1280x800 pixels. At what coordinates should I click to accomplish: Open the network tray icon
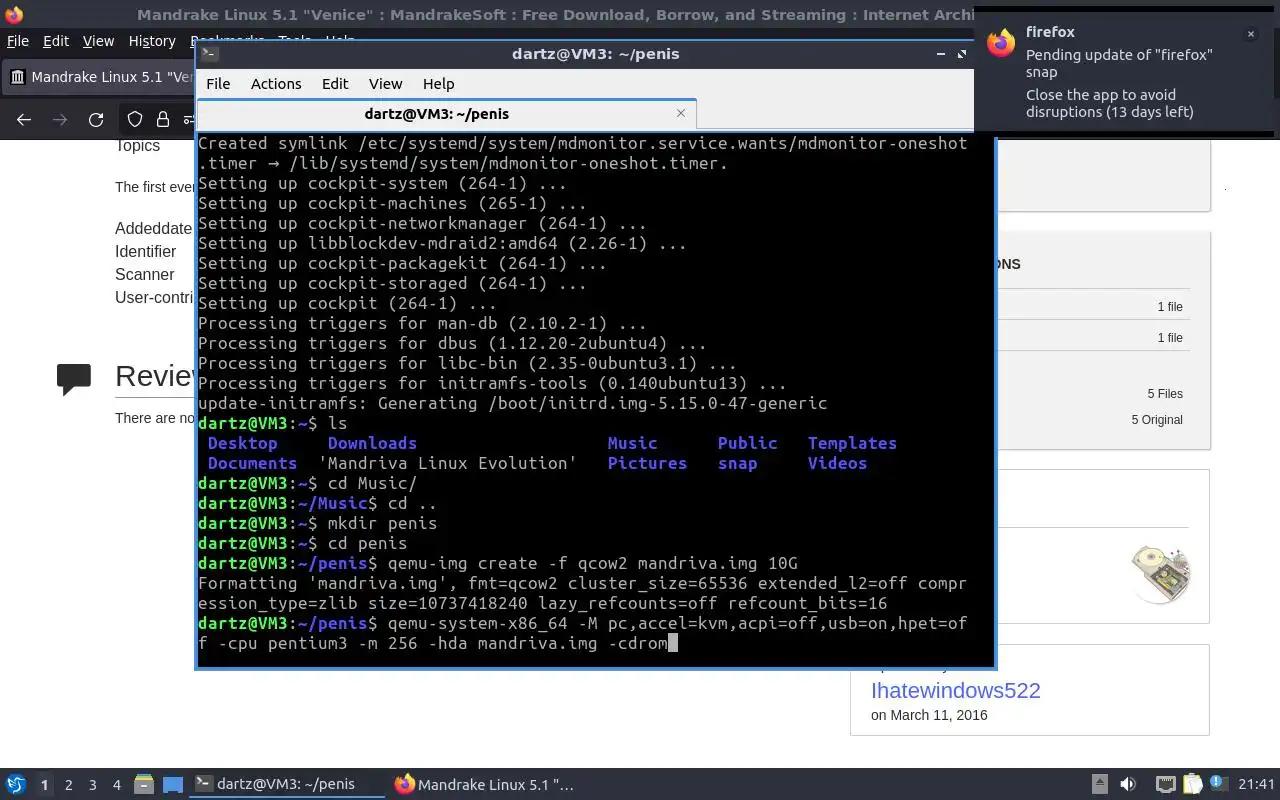pos(1165,784)
